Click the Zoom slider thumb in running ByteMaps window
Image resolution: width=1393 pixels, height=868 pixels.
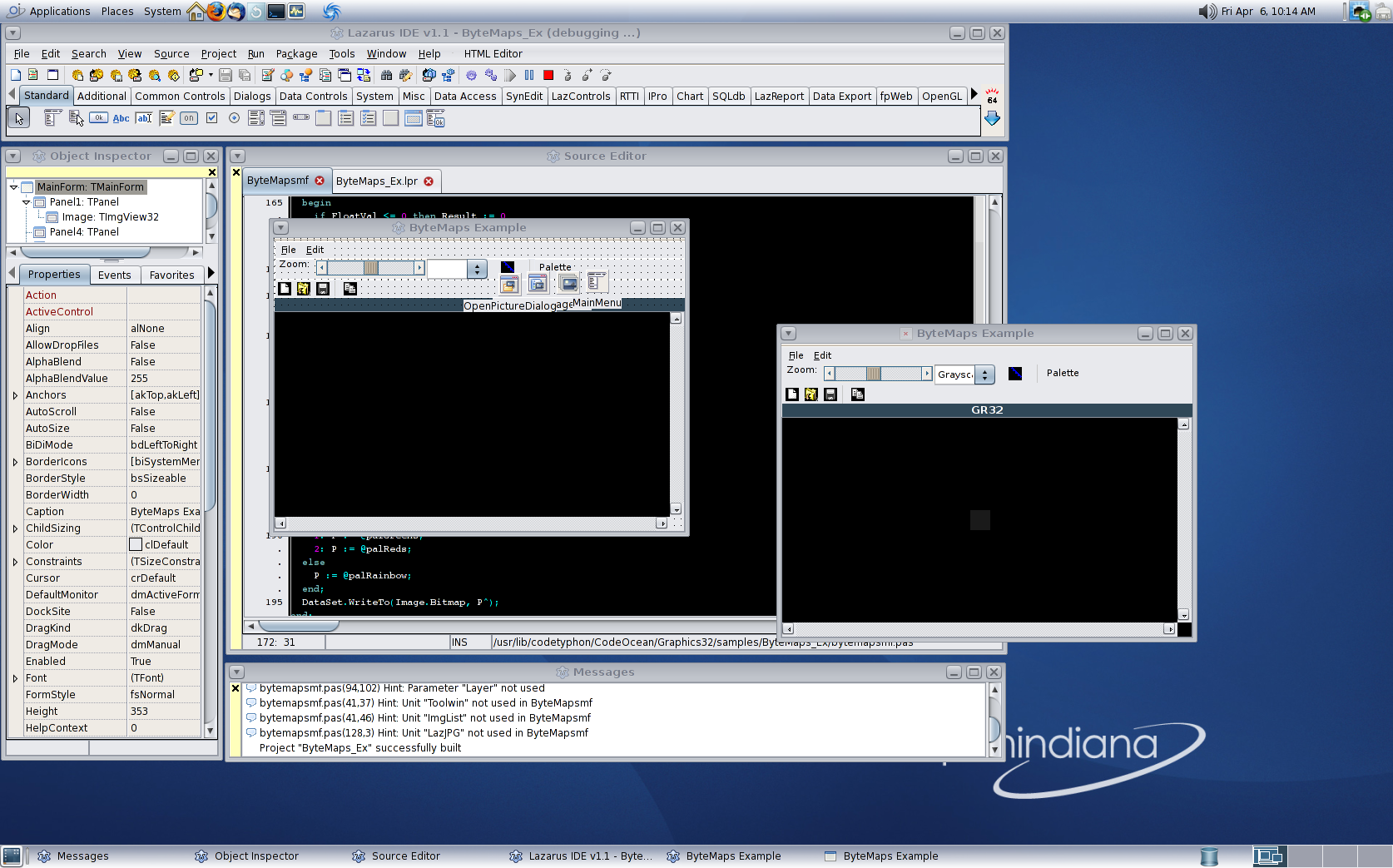pyautogui.click(x=873, y=374)
